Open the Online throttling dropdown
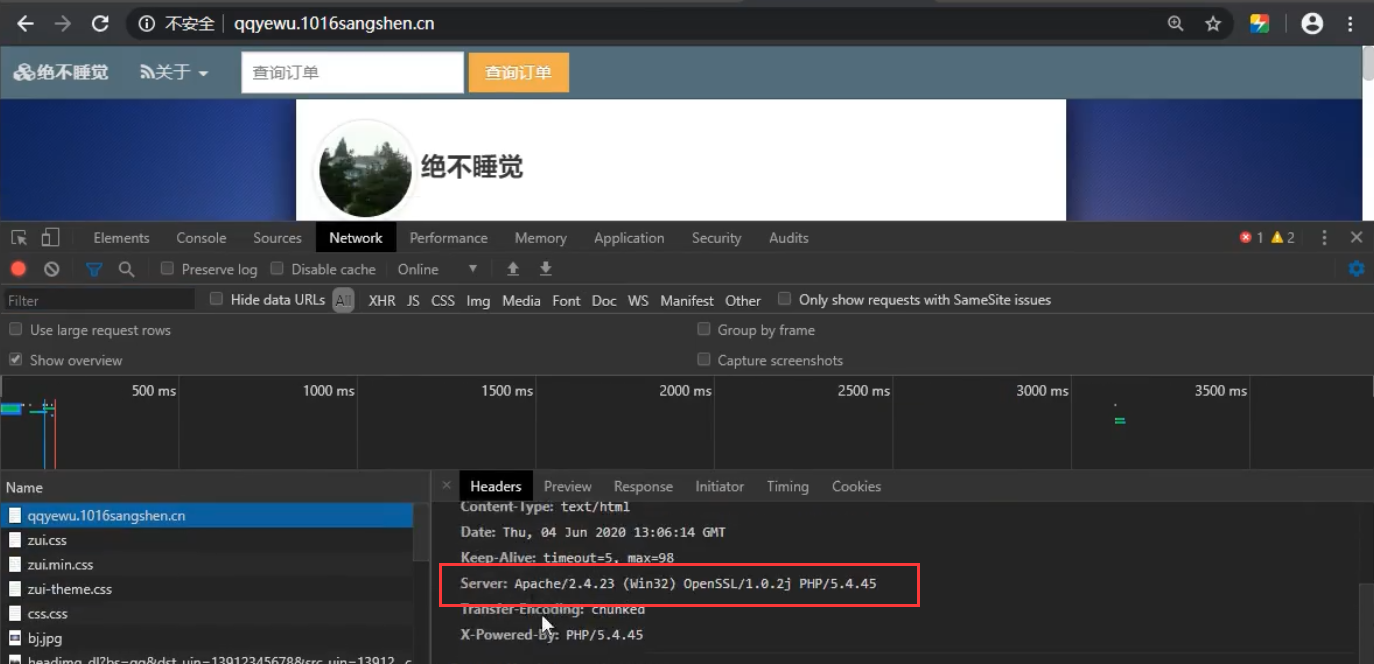 tap(437, 269)
